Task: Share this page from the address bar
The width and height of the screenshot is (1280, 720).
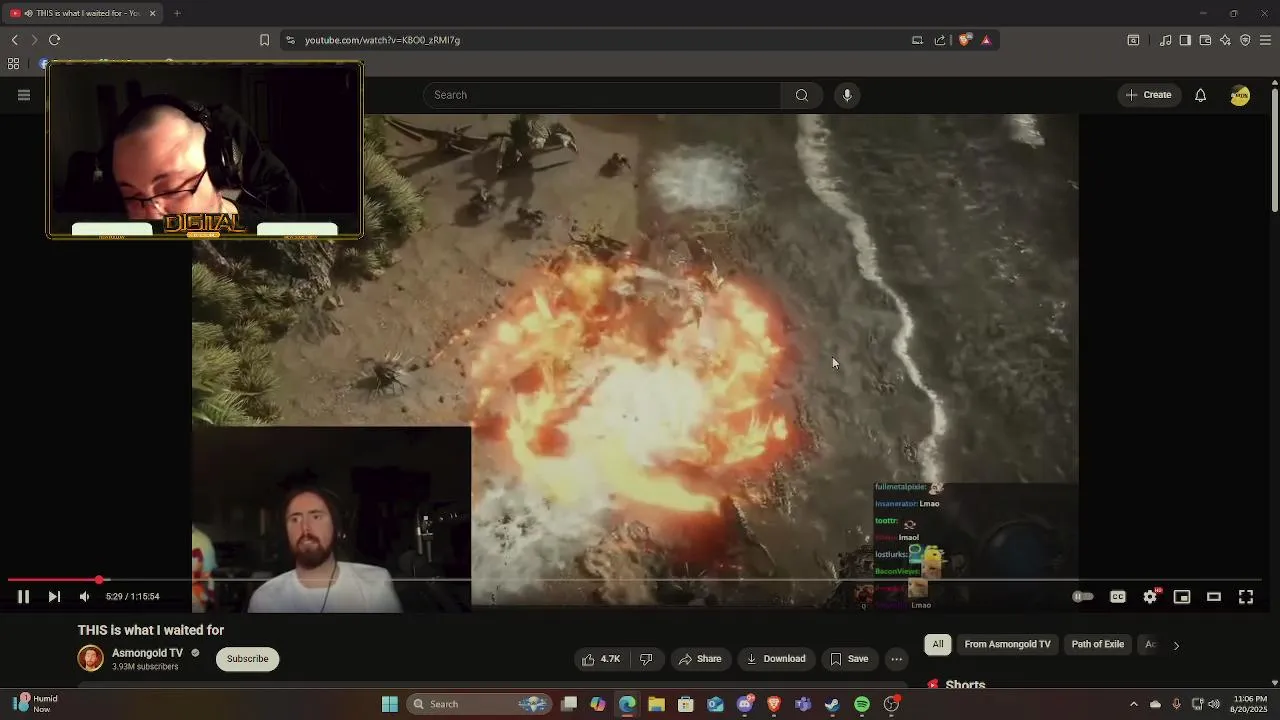Action: pyautogui.click(x=940, y=40)
